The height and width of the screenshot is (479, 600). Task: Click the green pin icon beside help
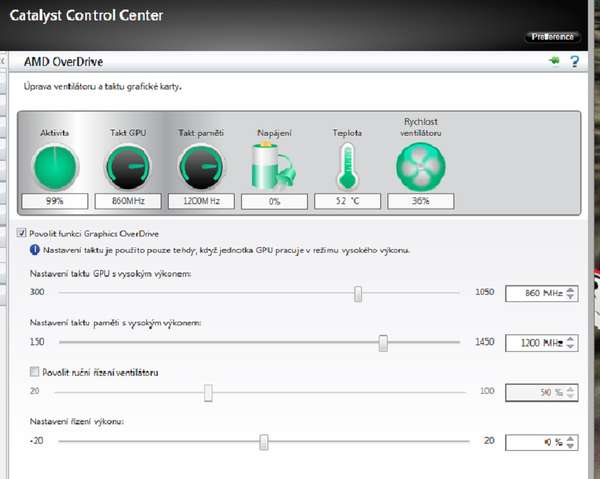pos(554,60)
